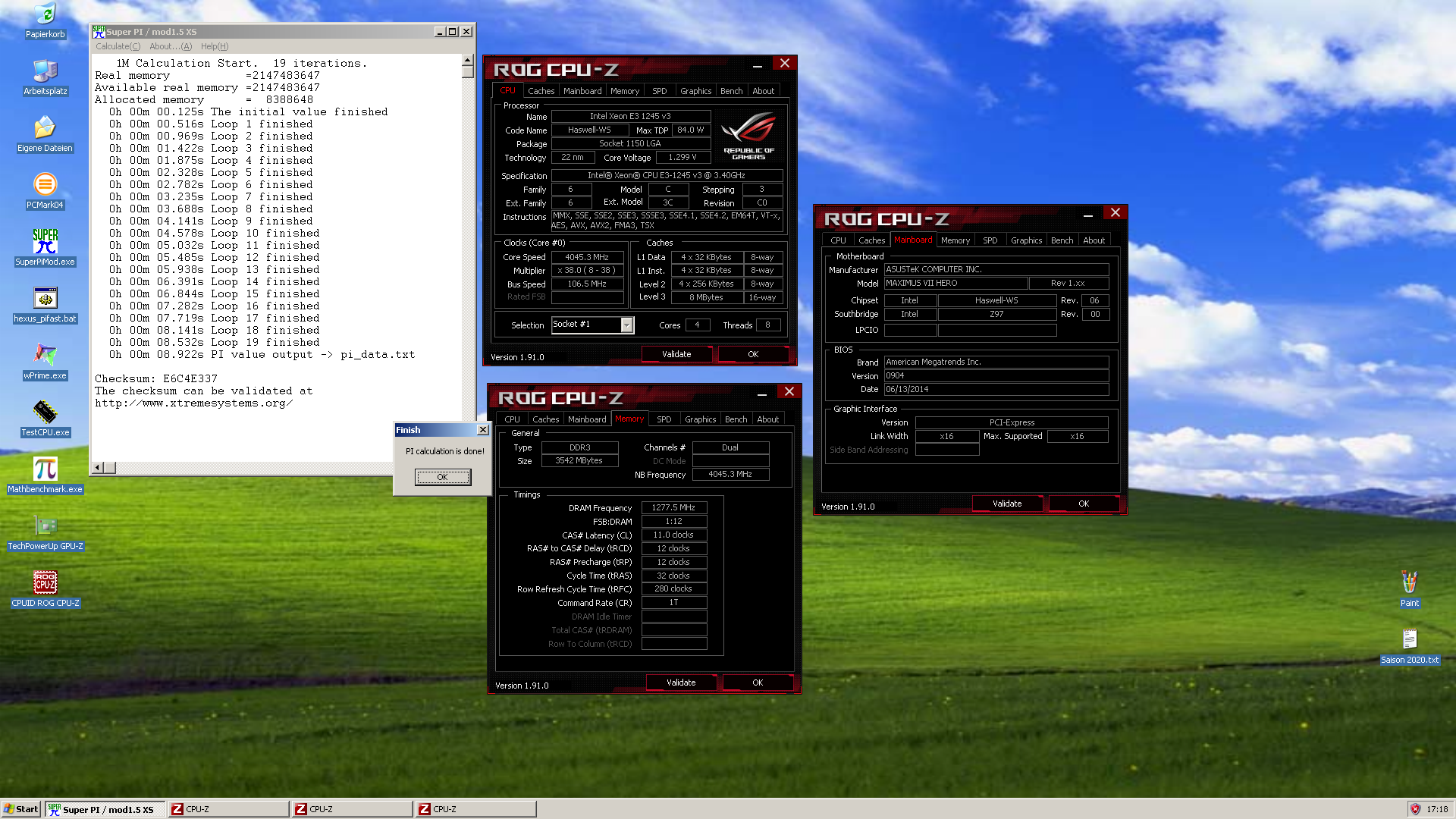Switch to Mainboard tab in CPU window
Viewport: 1456px width, 819px height.
click(x=582, y=91)
